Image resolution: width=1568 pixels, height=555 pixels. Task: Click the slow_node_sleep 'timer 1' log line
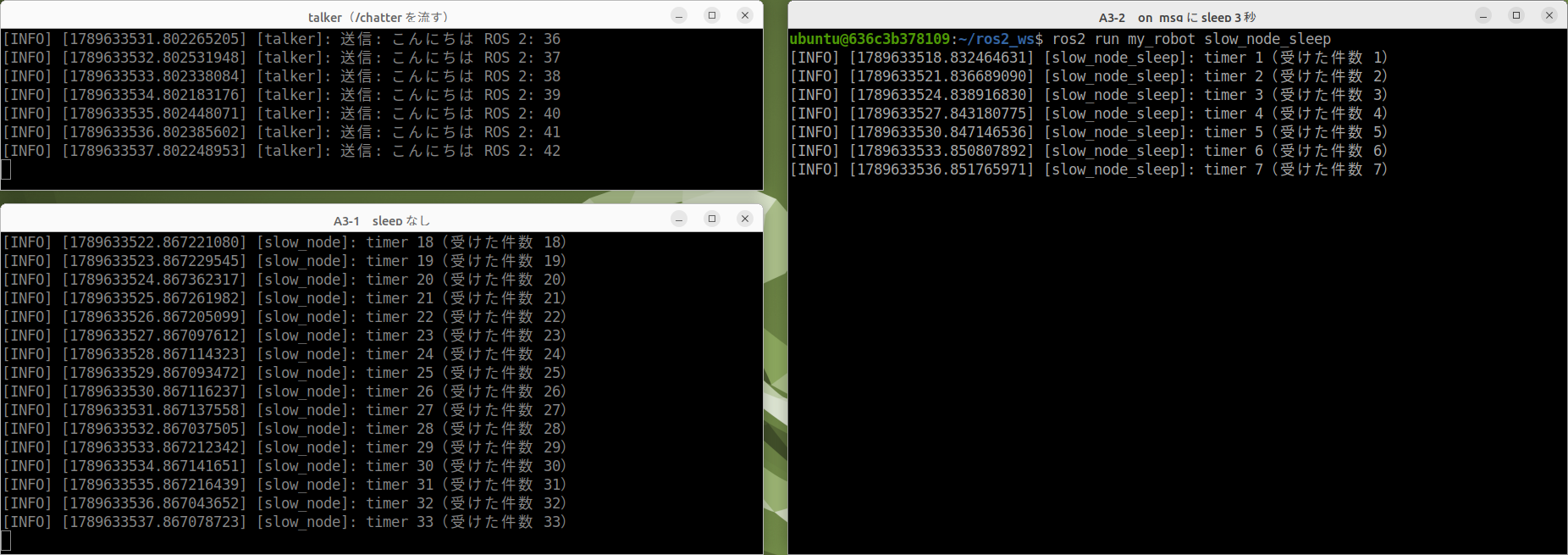[1089, 58]
